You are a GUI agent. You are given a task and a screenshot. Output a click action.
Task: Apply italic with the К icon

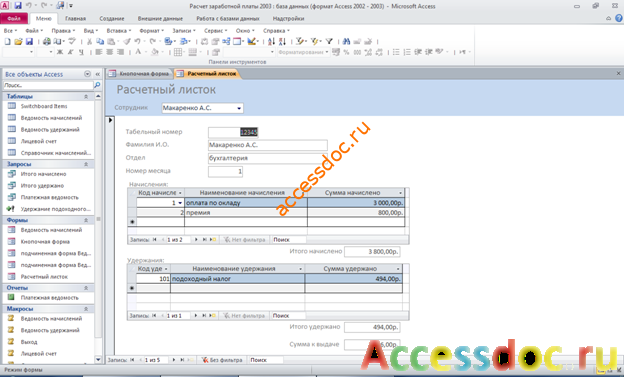[x=71, y=52]
